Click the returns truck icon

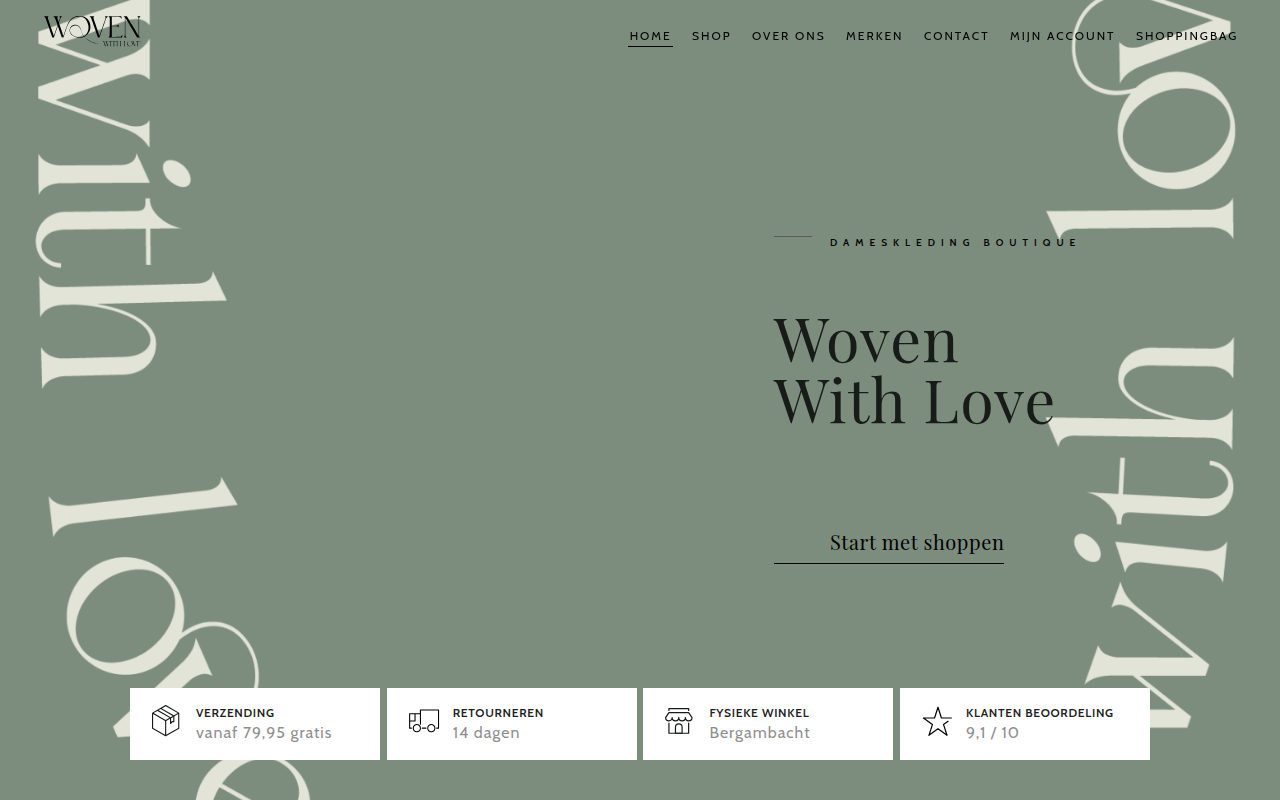tap(424, 720)
